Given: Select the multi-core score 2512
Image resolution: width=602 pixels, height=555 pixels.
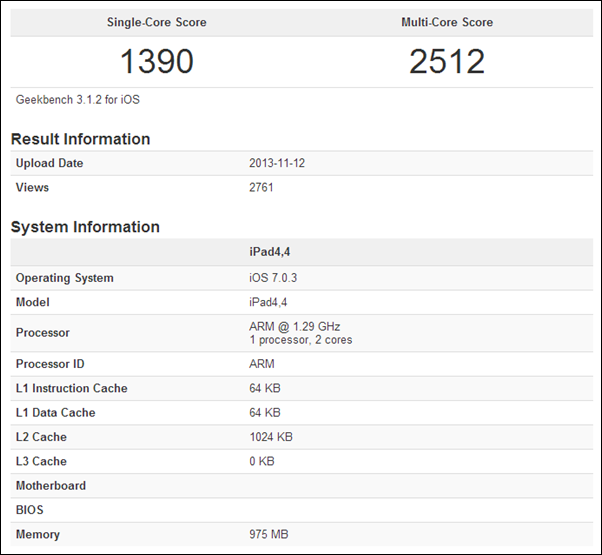Looking at the screenshot, I should tap(447, 61).
